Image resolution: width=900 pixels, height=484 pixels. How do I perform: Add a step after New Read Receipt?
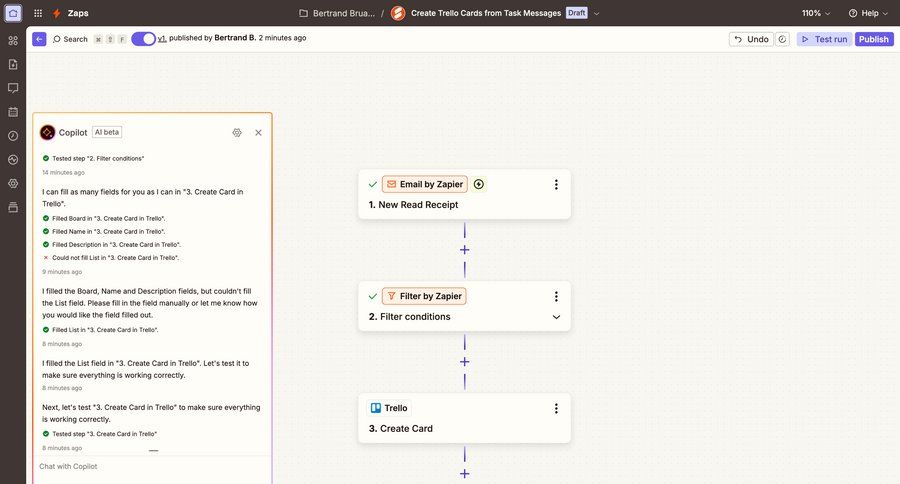pos(464,250)
